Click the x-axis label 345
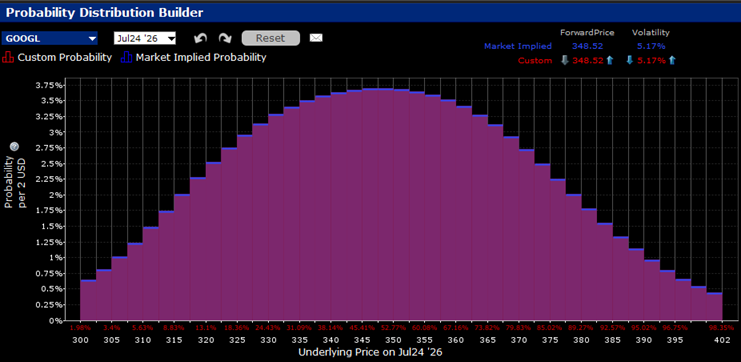741x362 pixels. click(362, 340)
